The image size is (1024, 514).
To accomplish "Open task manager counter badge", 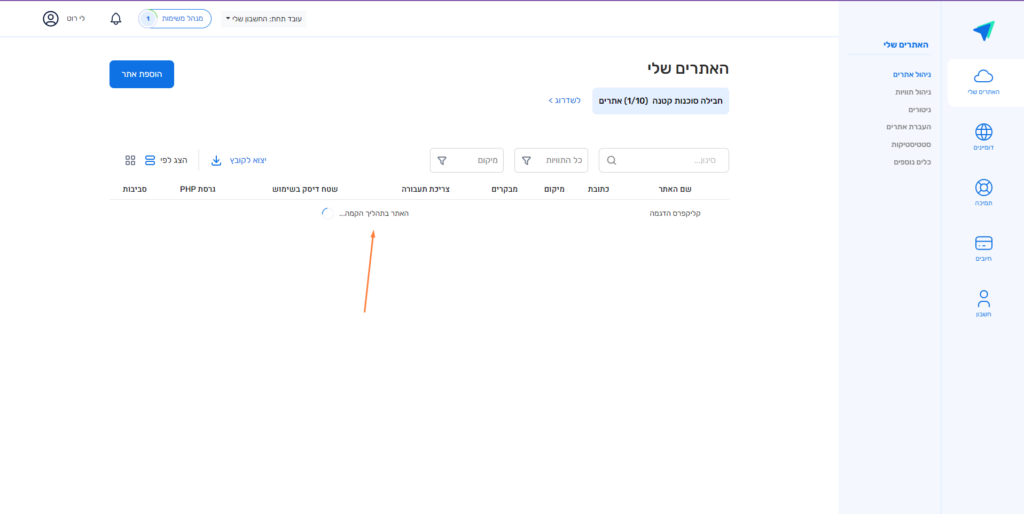I will tap(148, 18).
